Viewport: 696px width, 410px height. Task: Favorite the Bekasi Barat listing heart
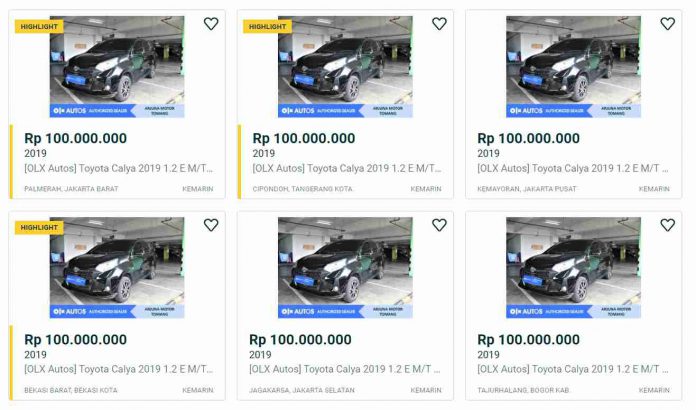(x=211, y=225)
